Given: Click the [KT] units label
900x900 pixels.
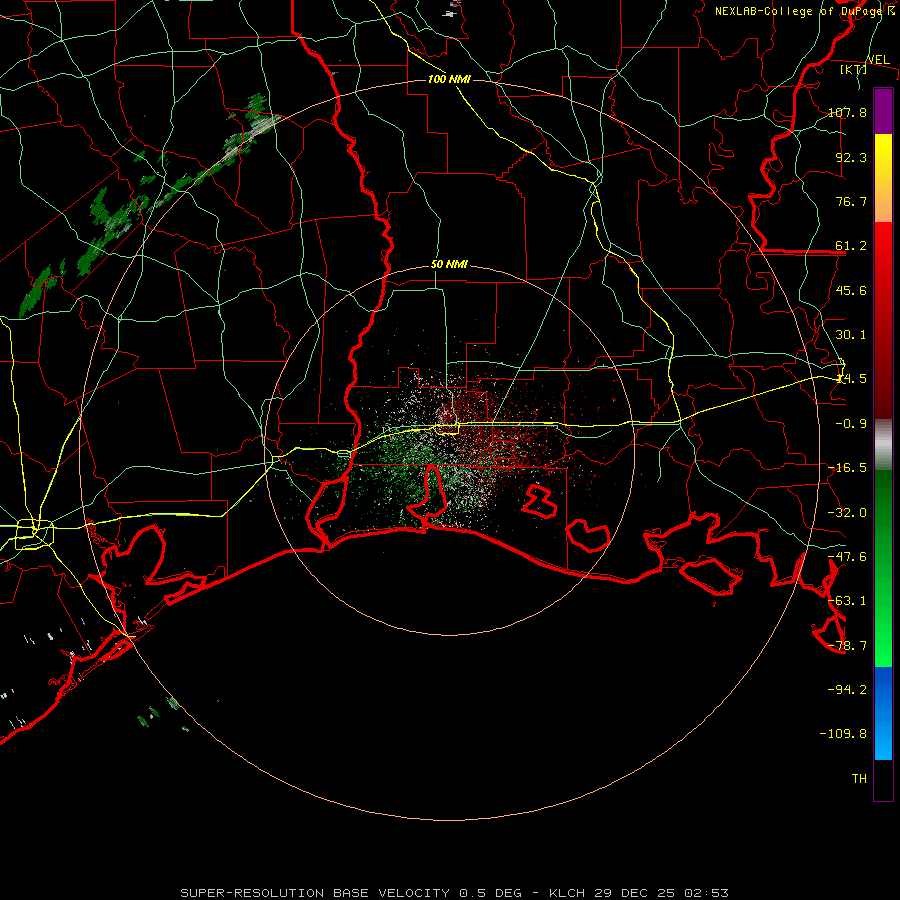Looking at the screenshot, I should (x=854, y=69).
